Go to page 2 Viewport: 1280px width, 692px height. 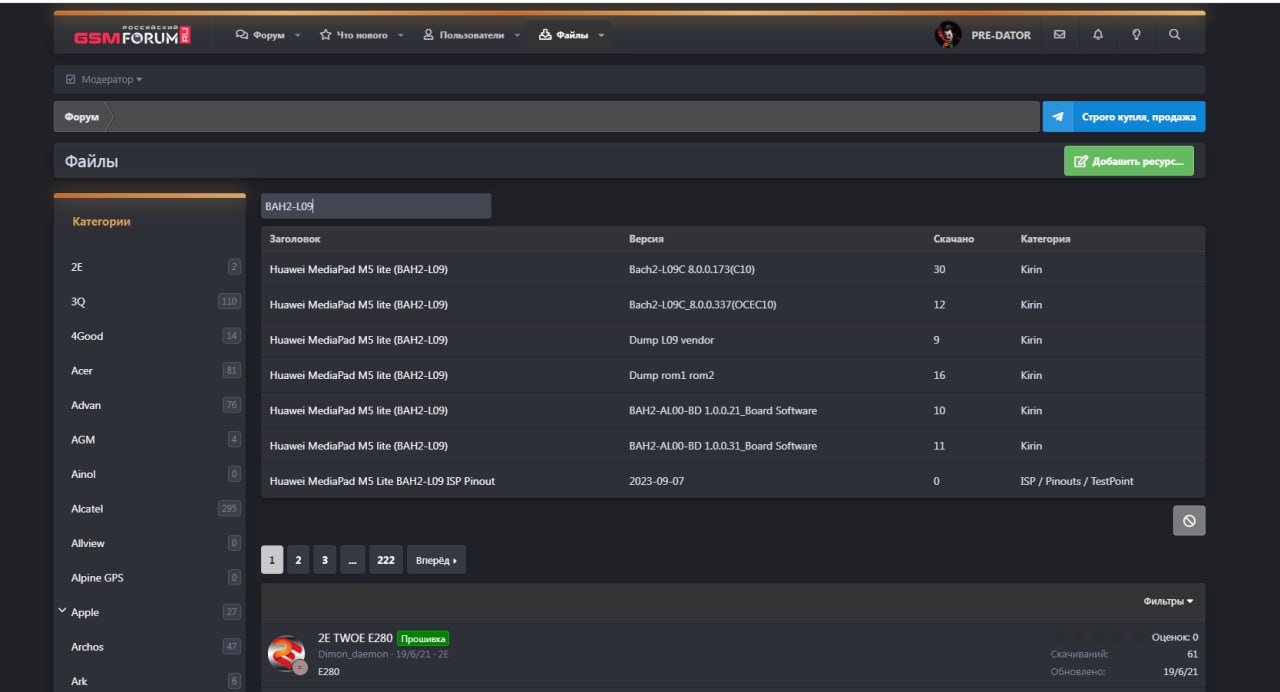pyautogui.click(x=298, y=560)
